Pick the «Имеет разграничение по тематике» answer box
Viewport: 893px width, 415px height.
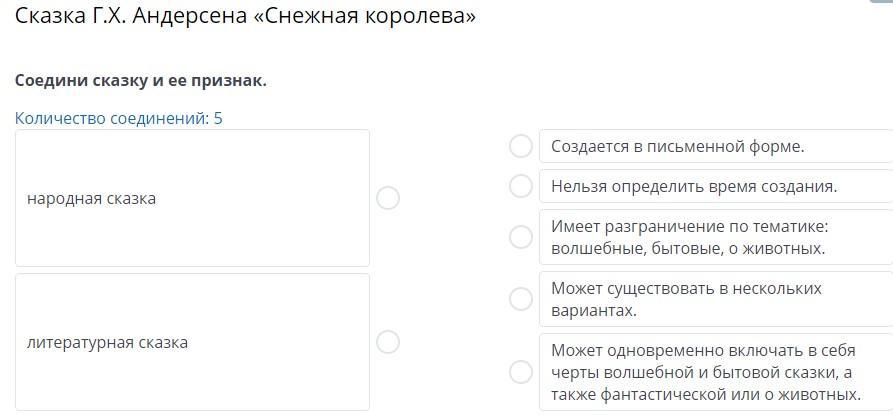coord(714,237)
